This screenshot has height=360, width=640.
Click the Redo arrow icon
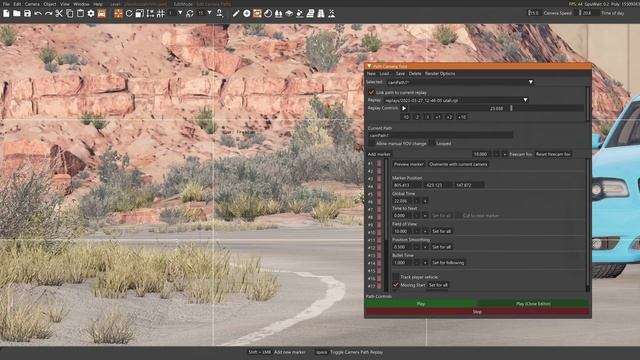tap(49, 13)
